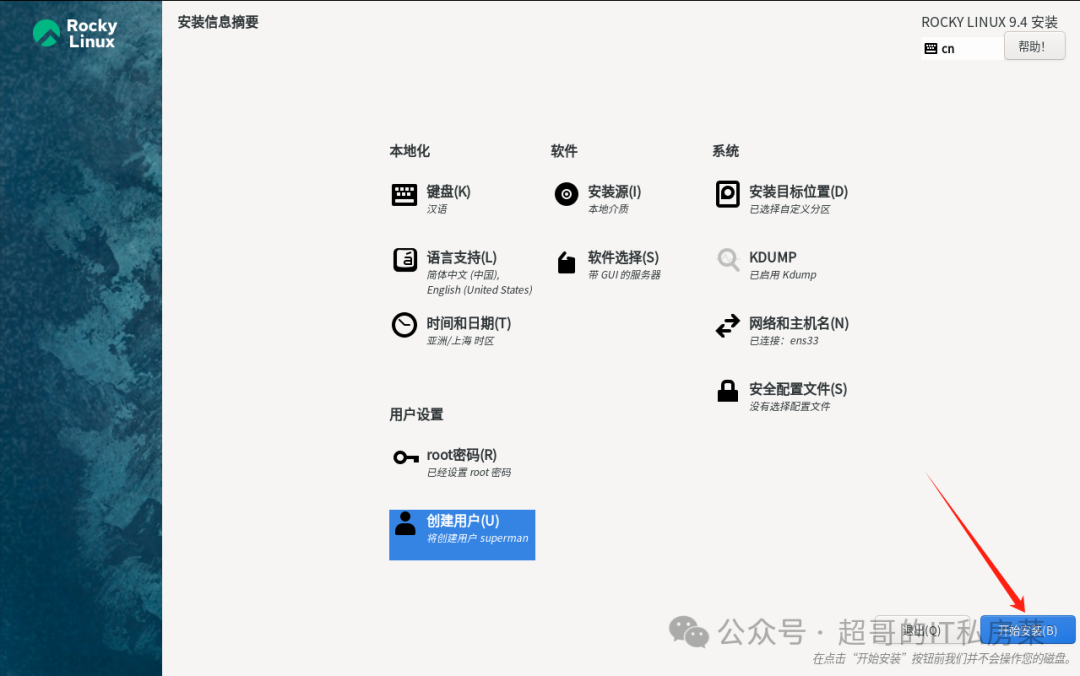Image resolution: width=1080 pixels, height=676 pixels.
Task: Click the 网络和主机名 network arrows icon
Action: pos(727,324)
